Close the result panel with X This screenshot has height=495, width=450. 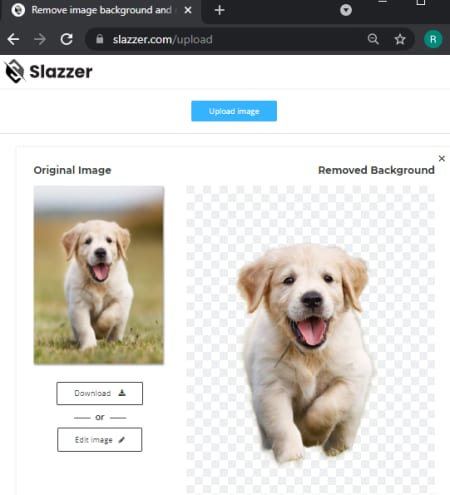442,158
